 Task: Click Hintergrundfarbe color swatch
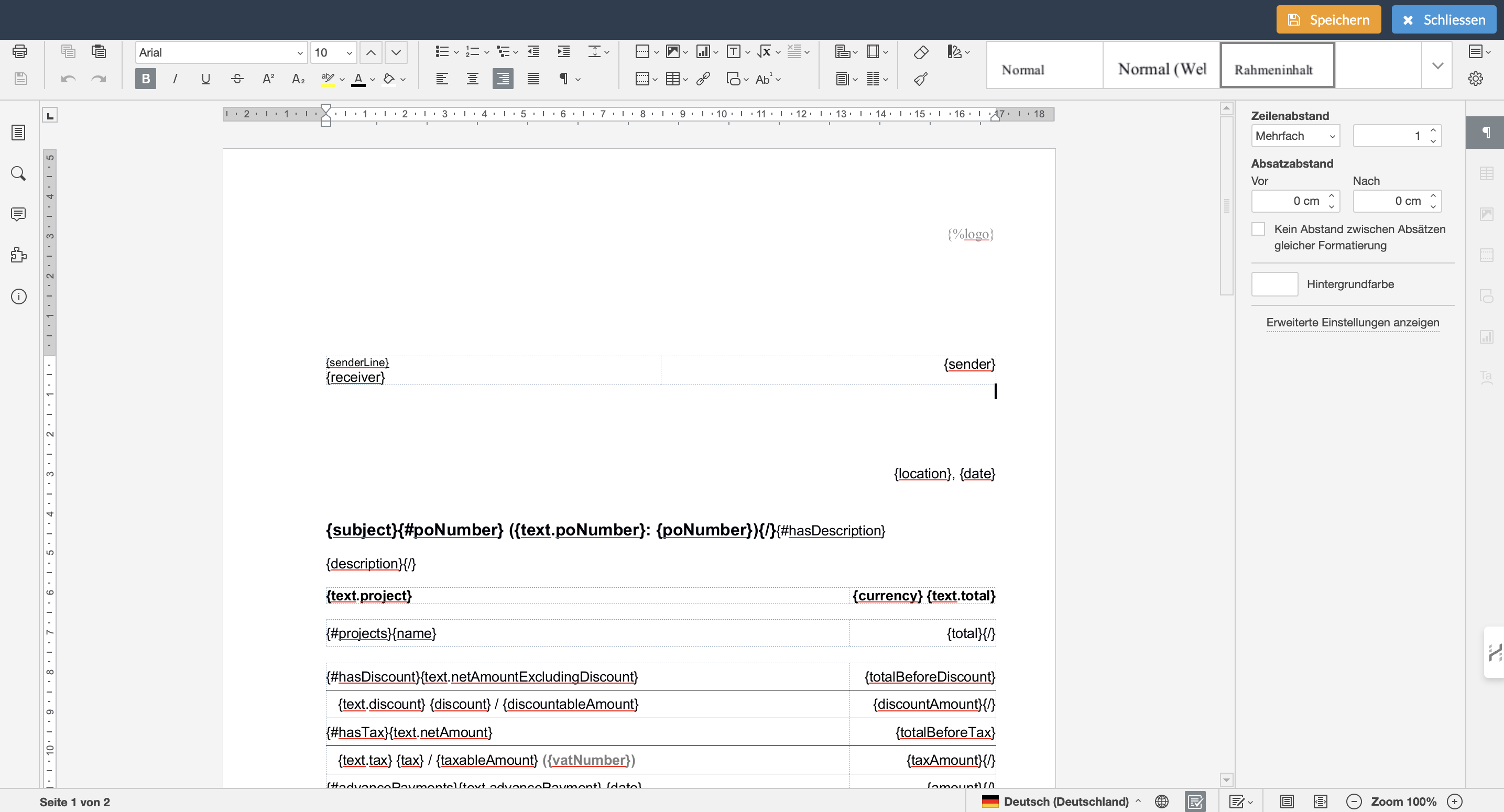[1274, 284]
